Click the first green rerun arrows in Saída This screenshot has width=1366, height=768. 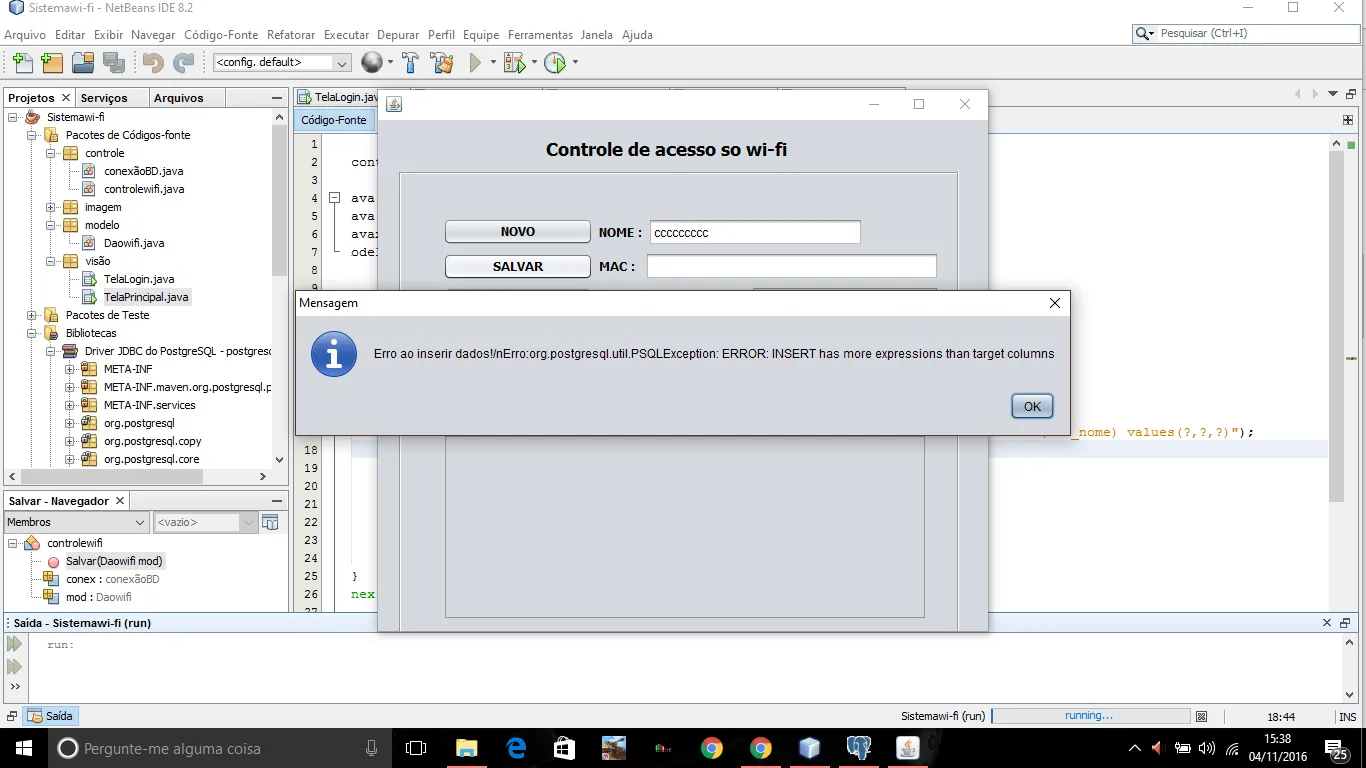[x=14, y=645]
